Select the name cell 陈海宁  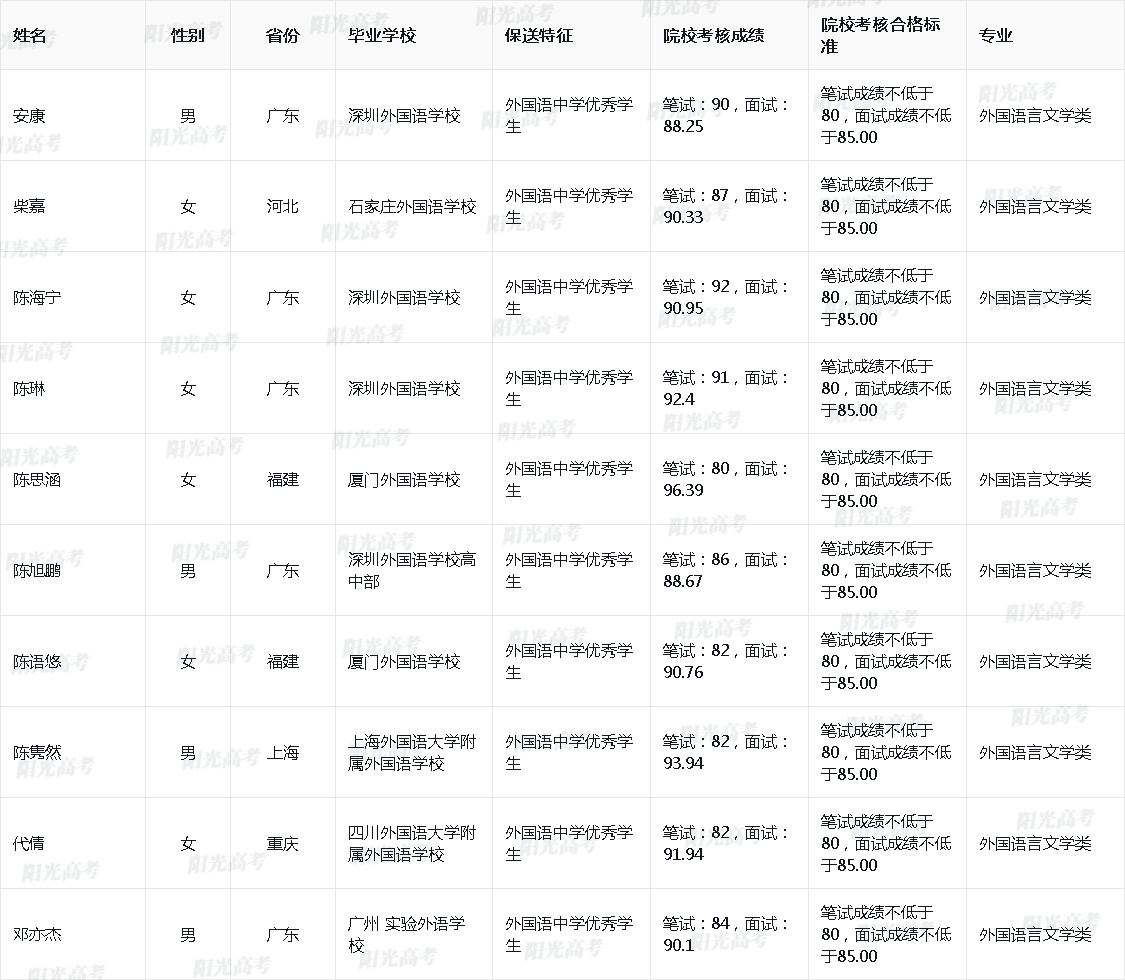[x=37, y=297]
